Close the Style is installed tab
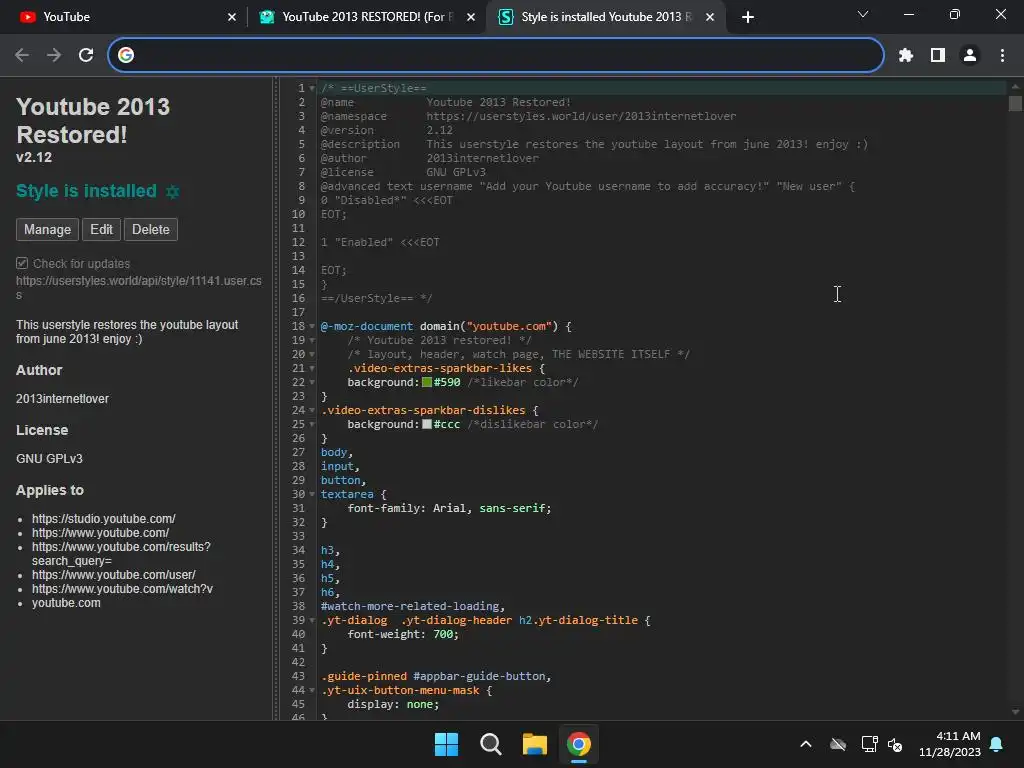Screen dimensions: 1024x768 (710, 17)
